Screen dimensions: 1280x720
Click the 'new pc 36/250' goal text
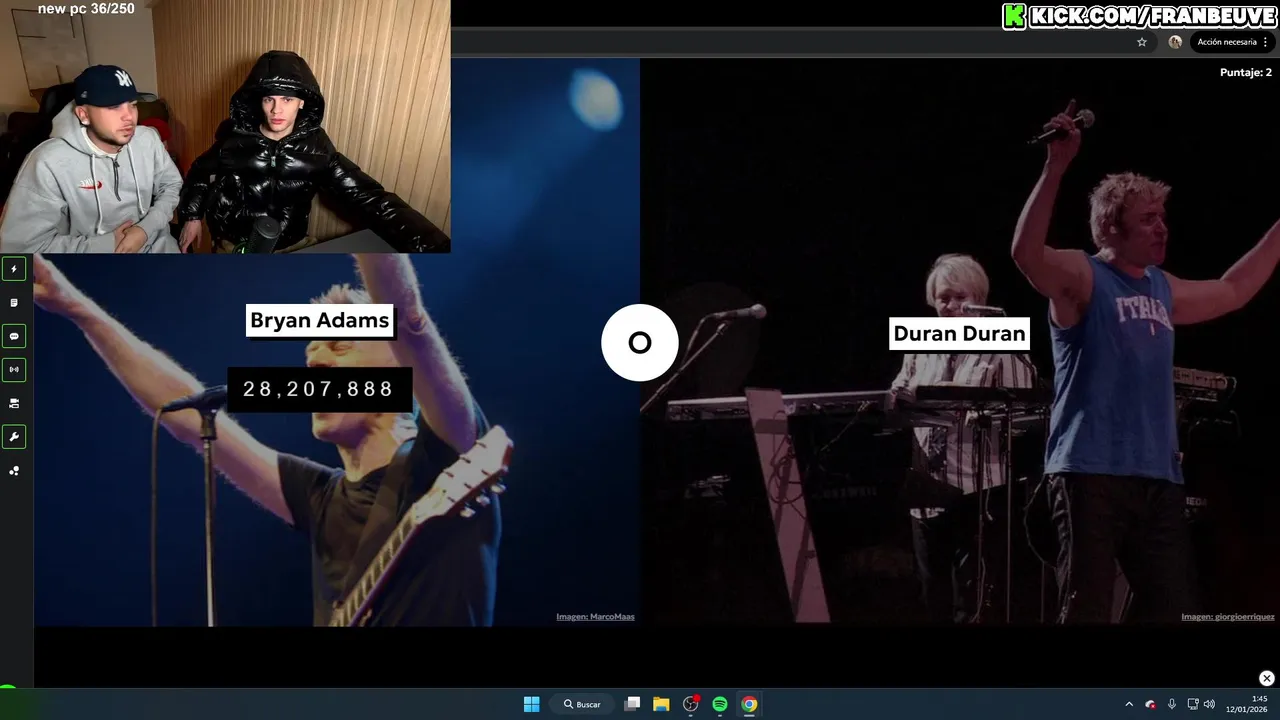[x=86, y=9]
